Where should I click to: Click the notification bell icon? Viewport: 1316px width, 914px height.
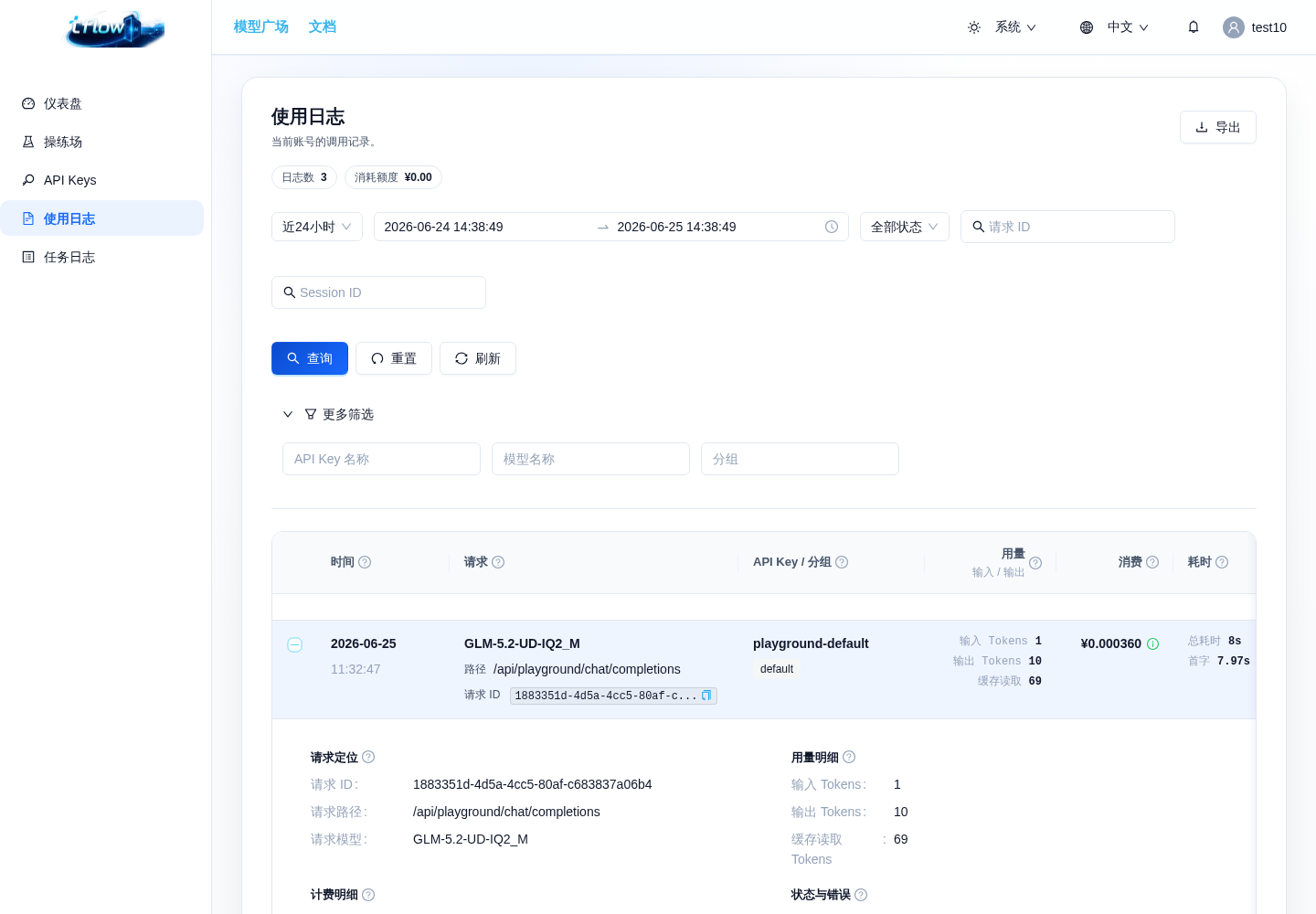(x=1194, y=27)
